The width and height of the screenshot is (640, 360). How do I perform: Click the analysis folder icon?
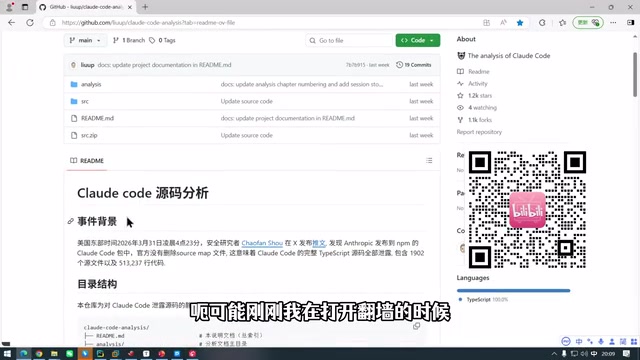74,84
